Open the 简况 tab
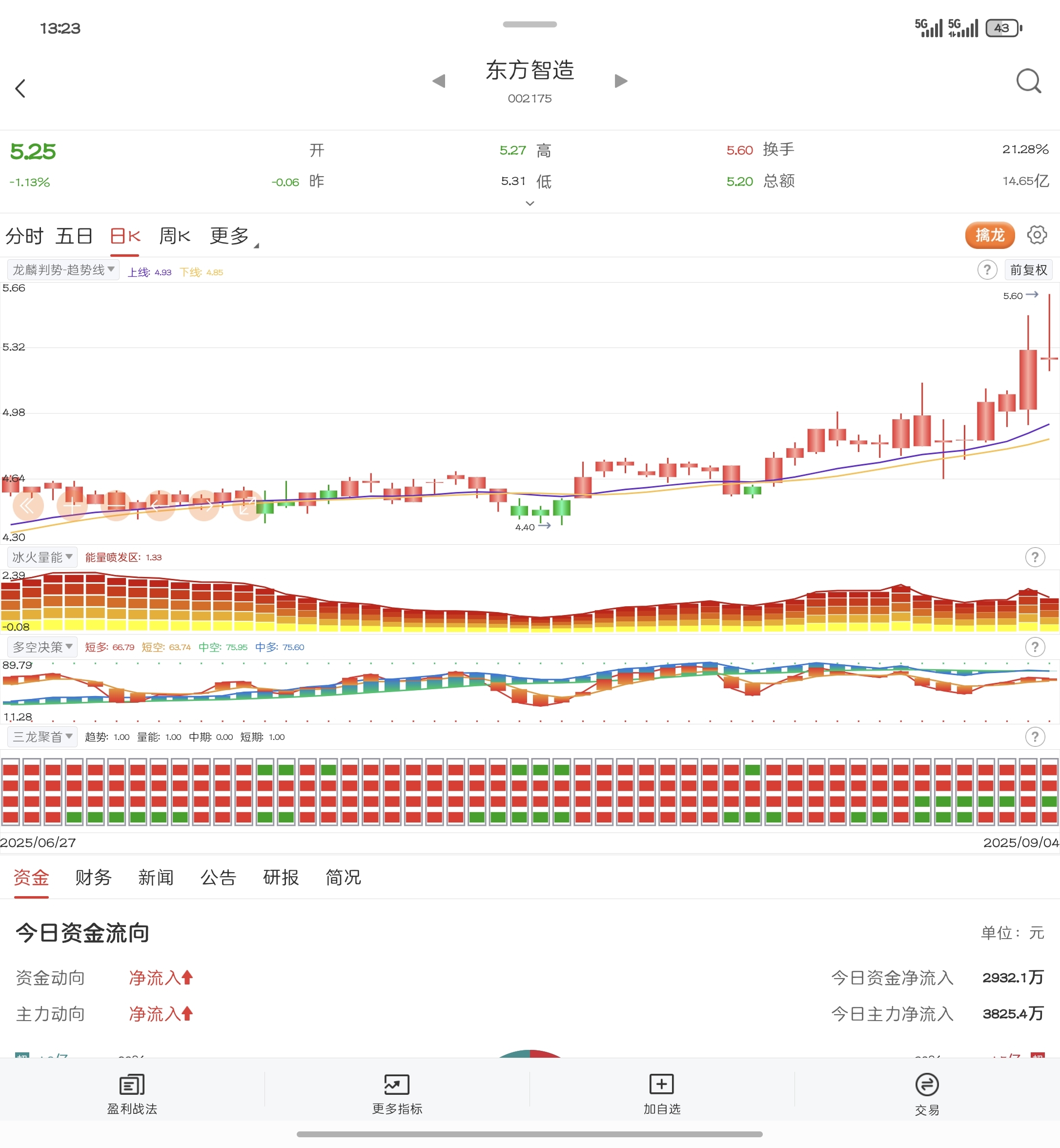1060x1148 pixels. coord(344,877)
